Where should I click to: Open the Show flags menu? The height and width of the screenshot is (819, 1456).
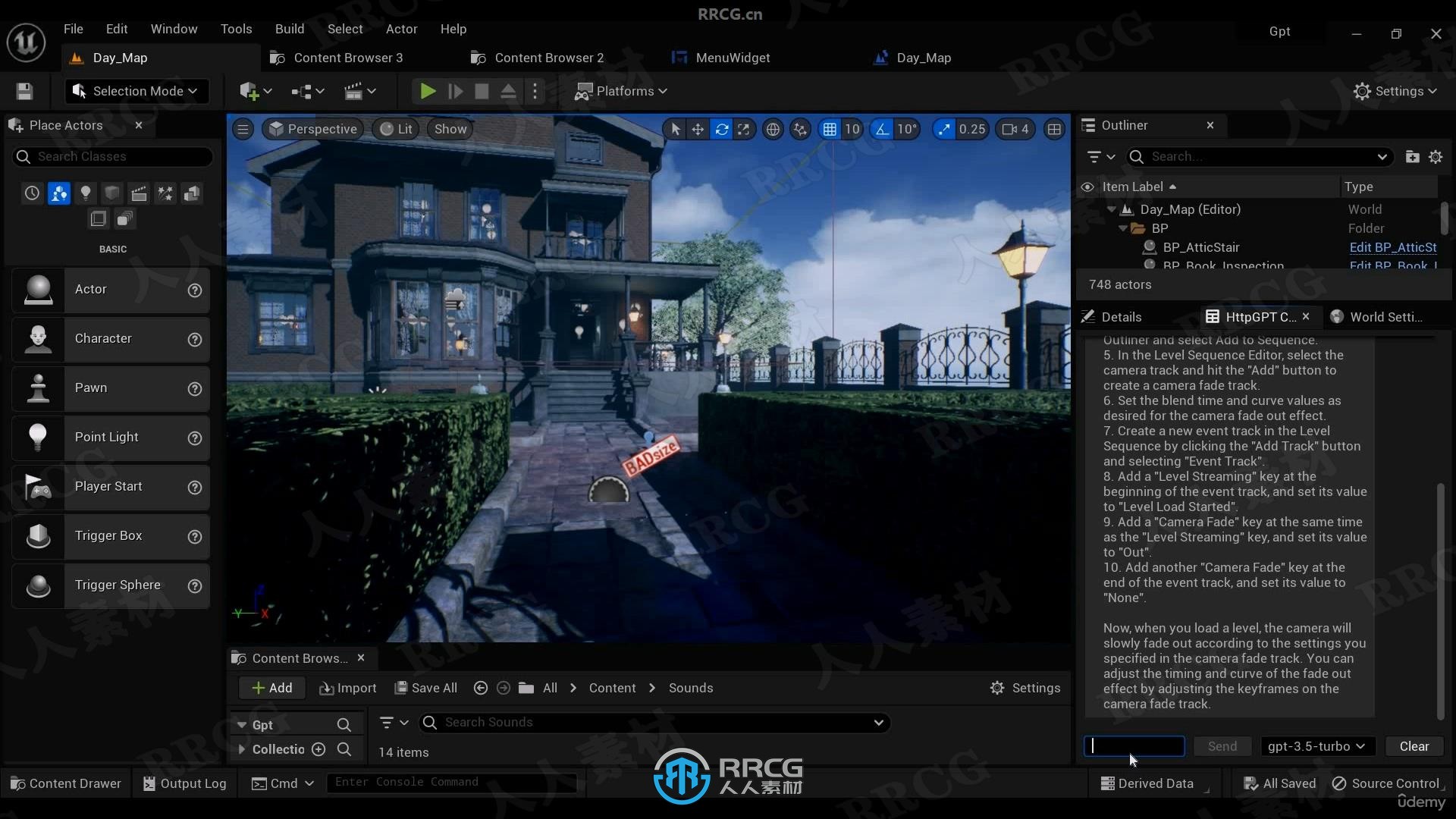[450, 129]
